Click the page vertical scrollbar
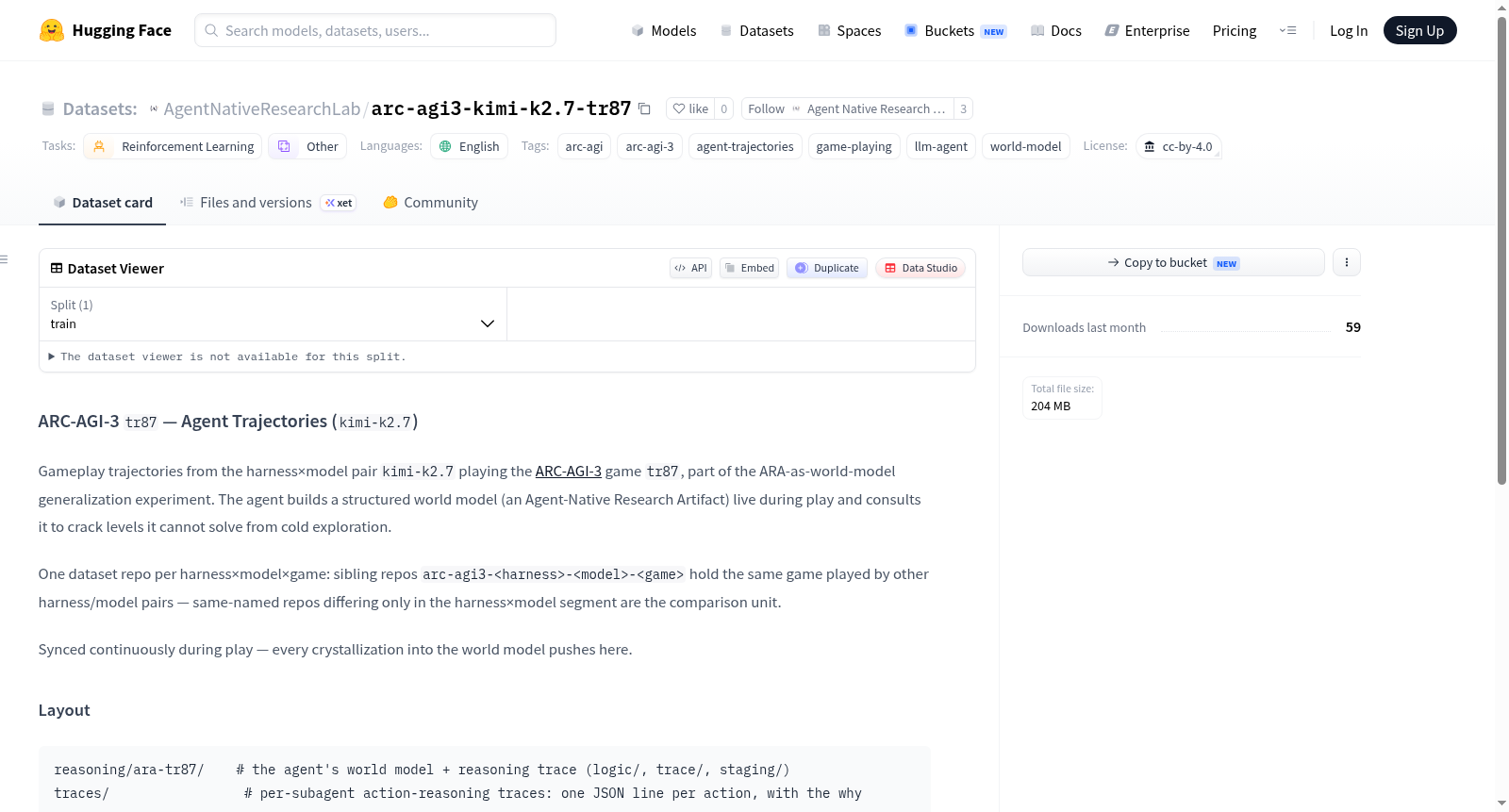Screen dimensions: 1509x812 (x=1502, y=250)
